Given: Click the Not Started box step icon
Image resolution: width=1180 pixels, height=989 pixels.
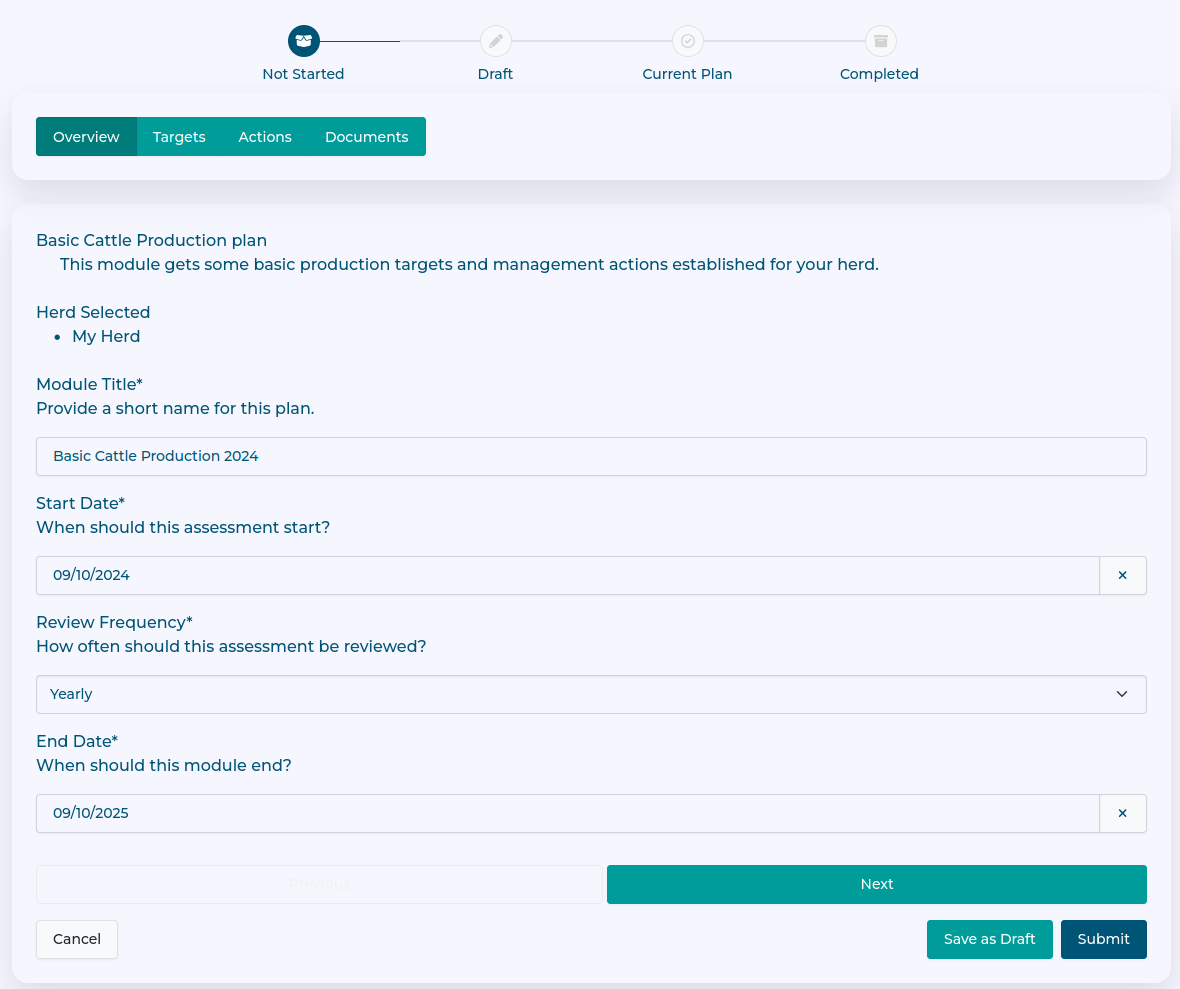Looking at the screenshot, I should click(x=303, y=41).
